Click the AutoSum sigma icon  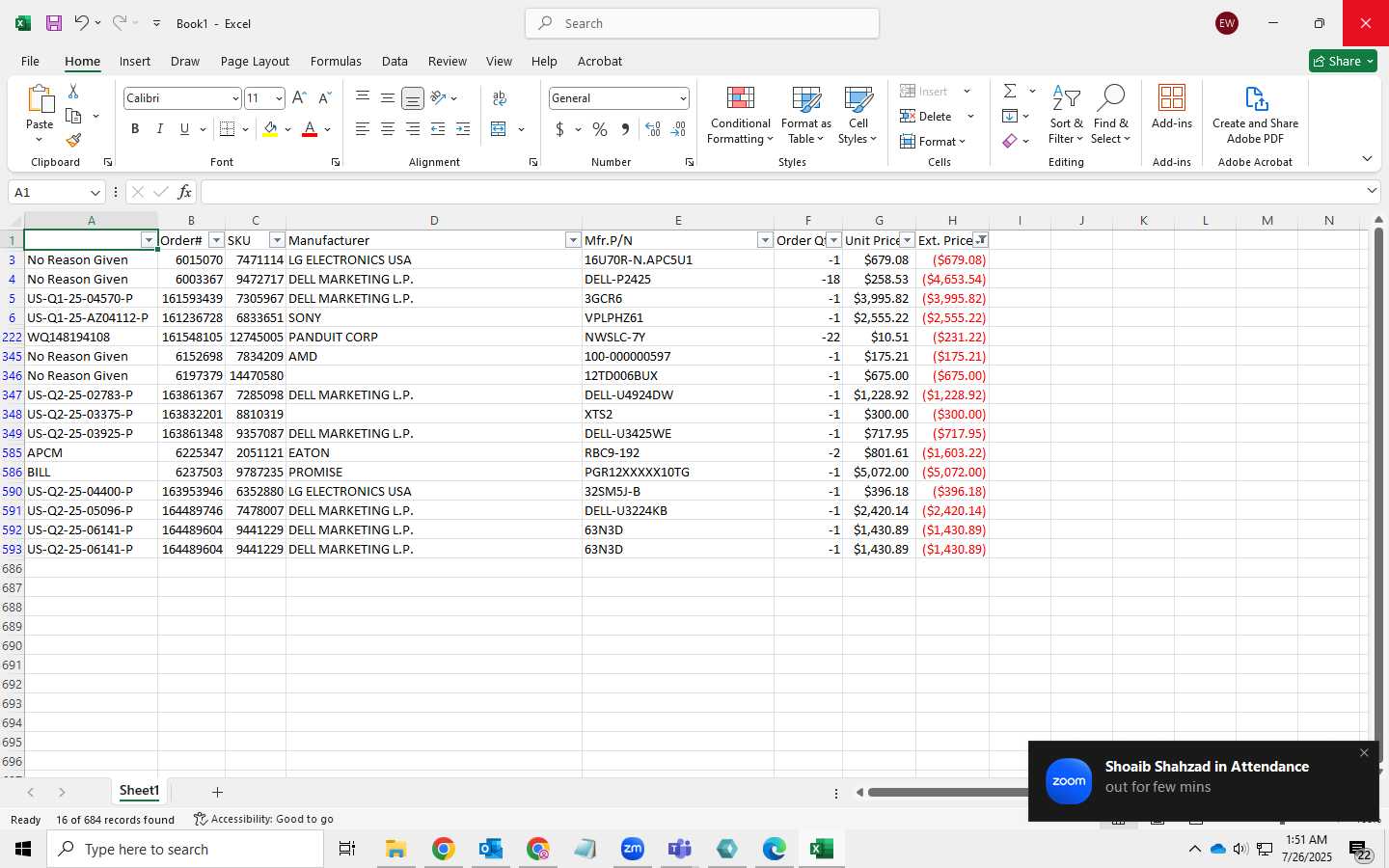tap(1010, 91)
